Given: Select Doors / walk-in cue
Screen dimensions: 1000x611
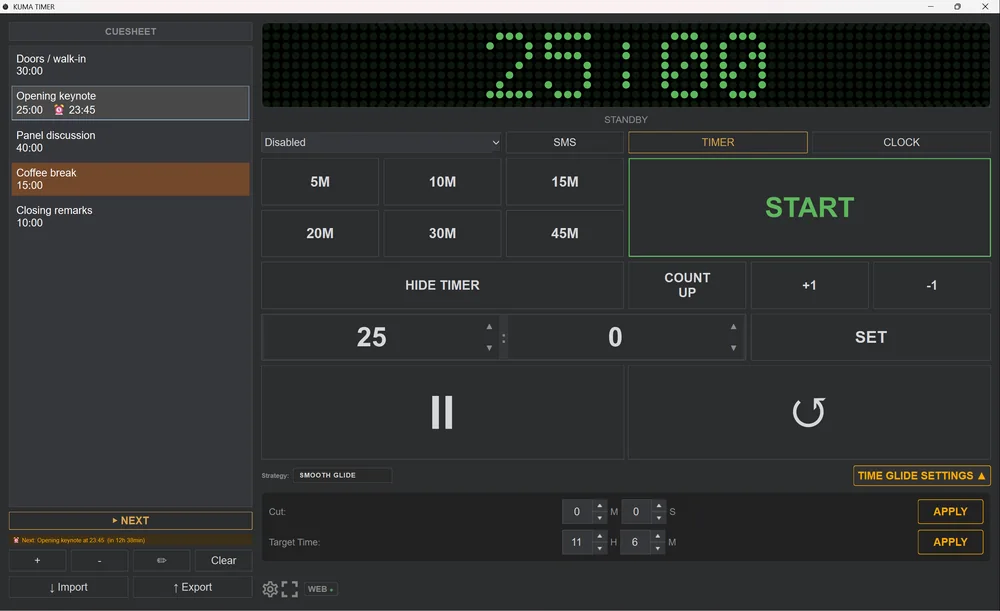Looking at the screenshot, I should click(x=130, y=64).
